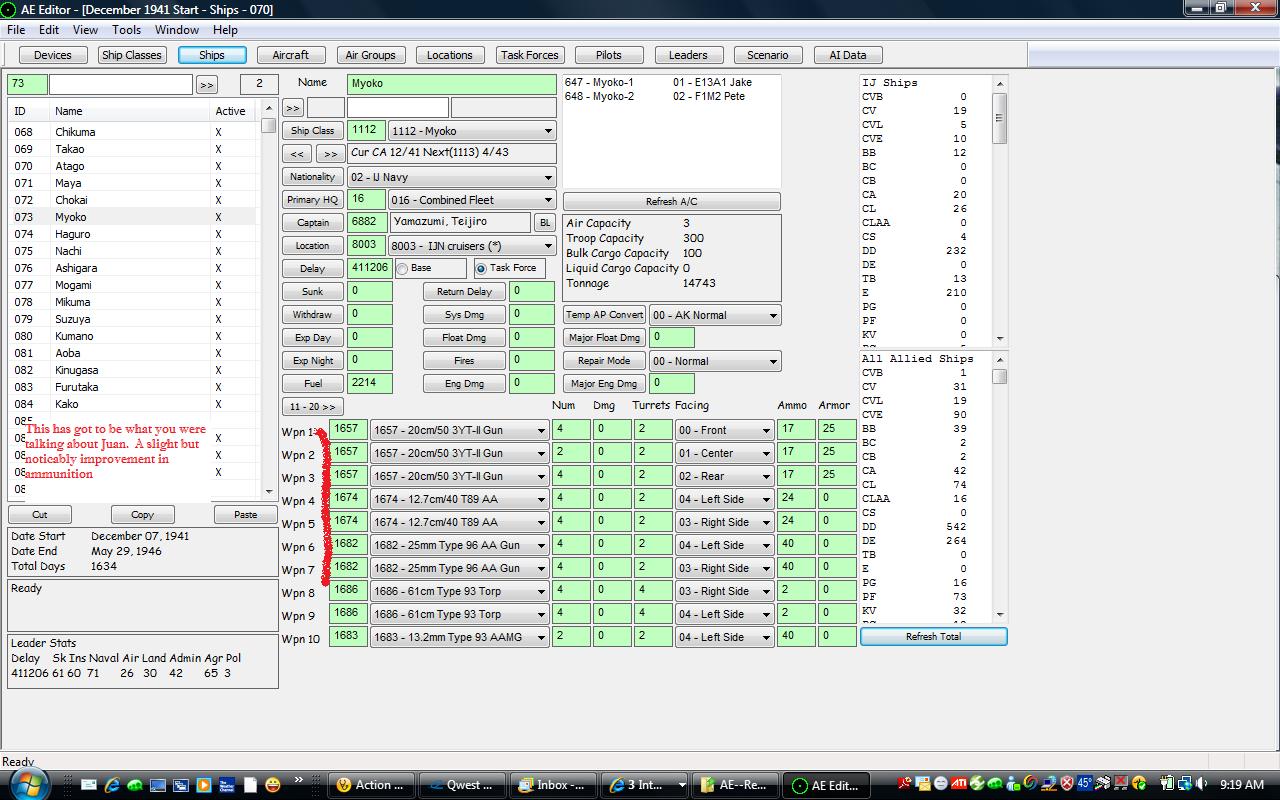The image size is (1280, 800).
Task: Select the Task Force radio button
Action: 480,268
